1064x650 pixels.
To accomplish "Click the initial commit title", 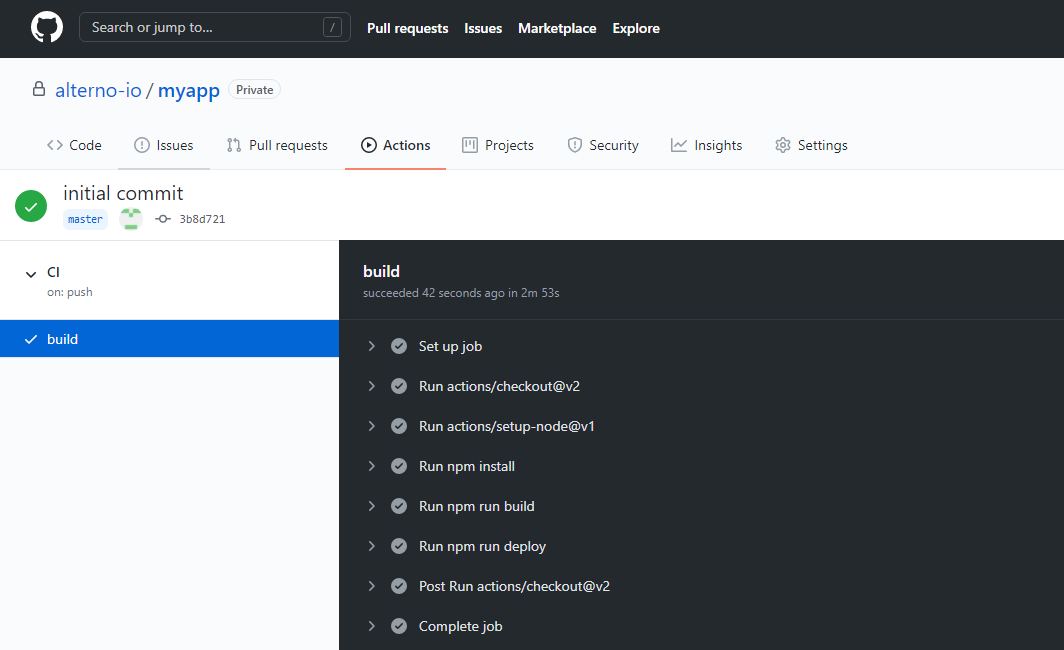I will tap(123, 193).
